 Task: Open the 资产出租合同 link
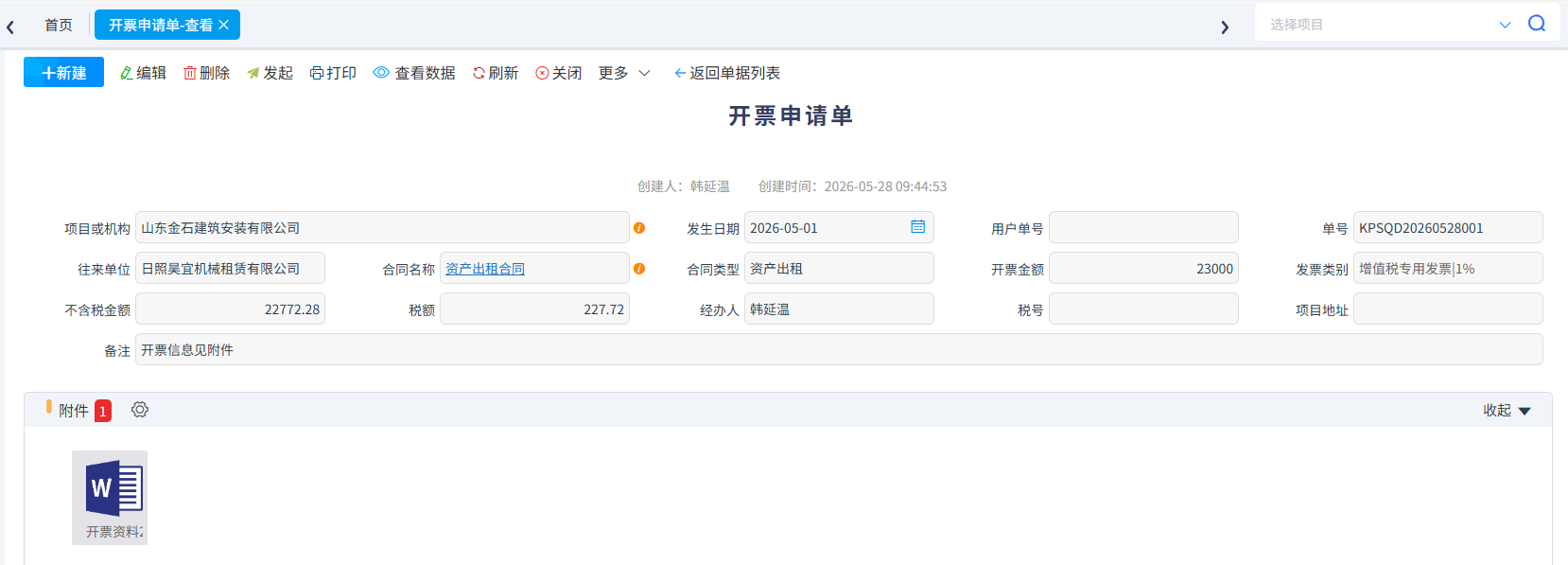(x=485, y=269)
